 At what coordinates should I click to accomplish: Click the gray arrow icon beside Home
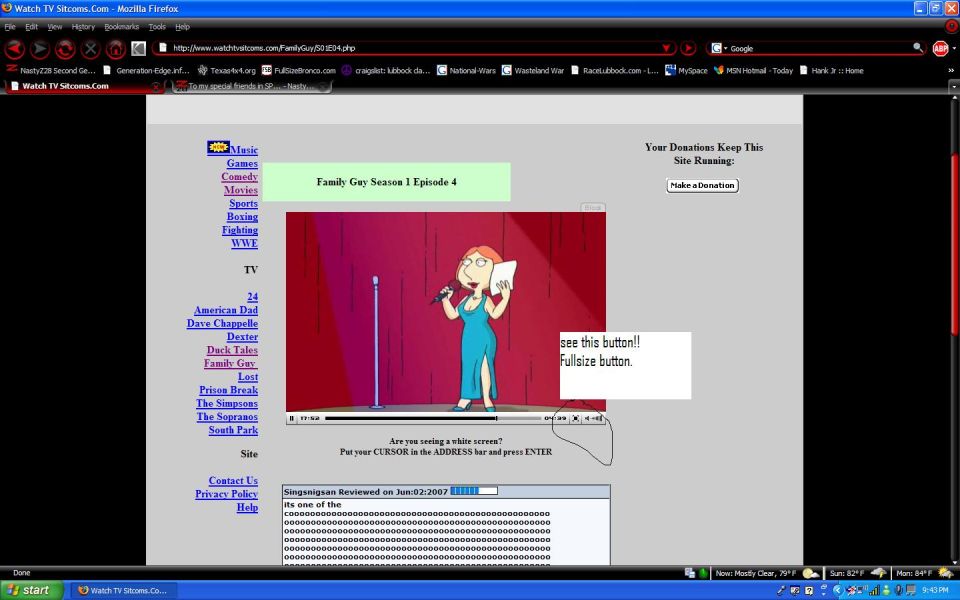coord(139,48)
